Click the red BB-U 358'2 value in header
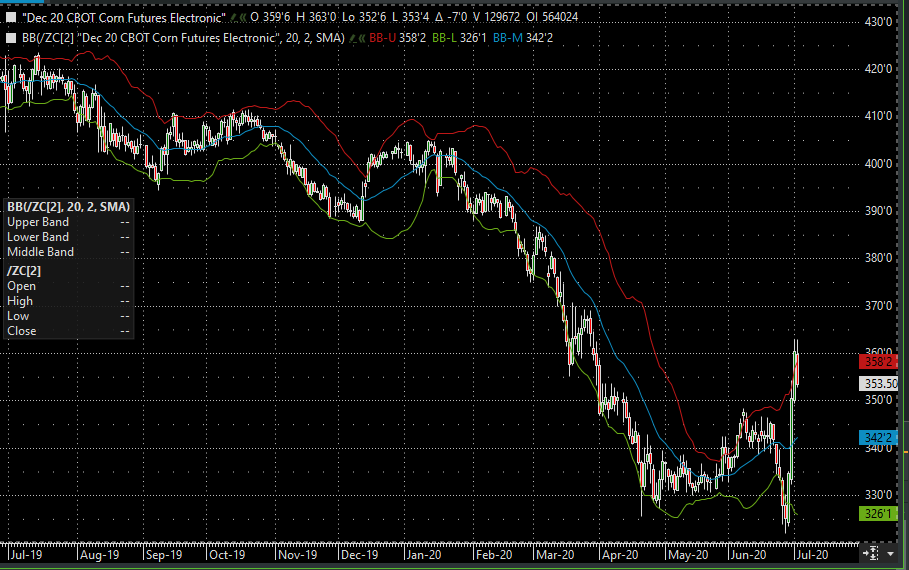Viewport: 909px width, 570px height. click(397, 38)
